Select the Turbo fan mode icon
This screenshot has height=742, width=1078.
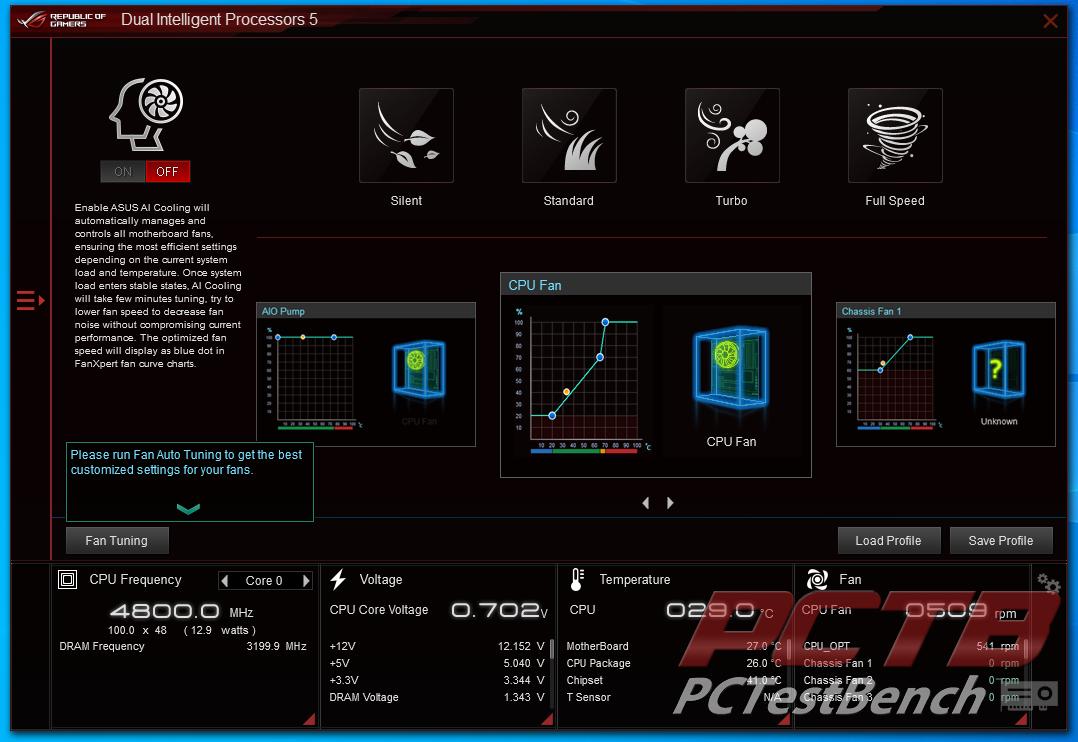[732, 135]
